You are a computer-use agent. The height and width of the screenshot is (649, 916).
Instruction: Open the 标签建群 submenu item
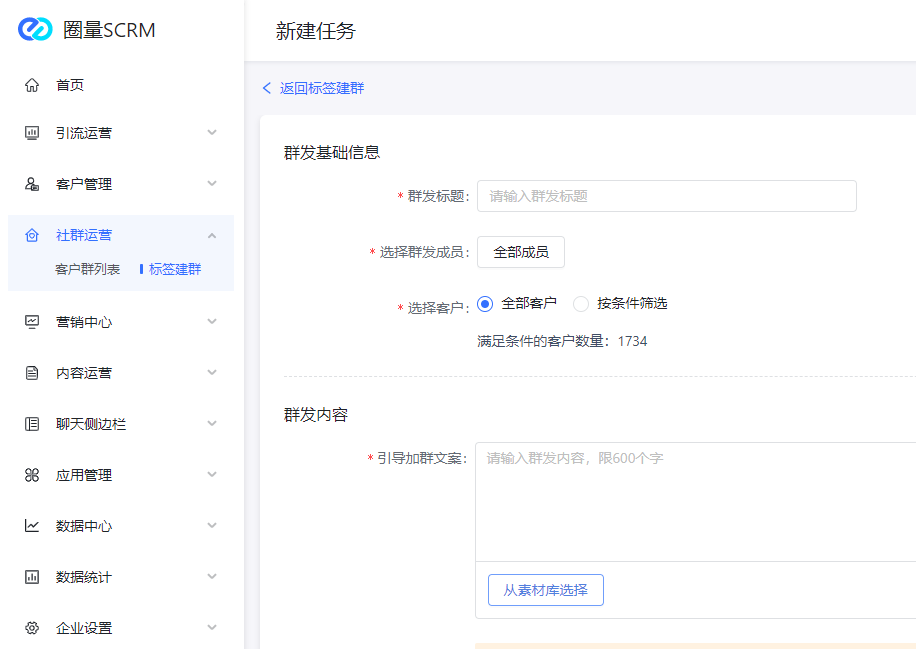click(x=175, y=269)
